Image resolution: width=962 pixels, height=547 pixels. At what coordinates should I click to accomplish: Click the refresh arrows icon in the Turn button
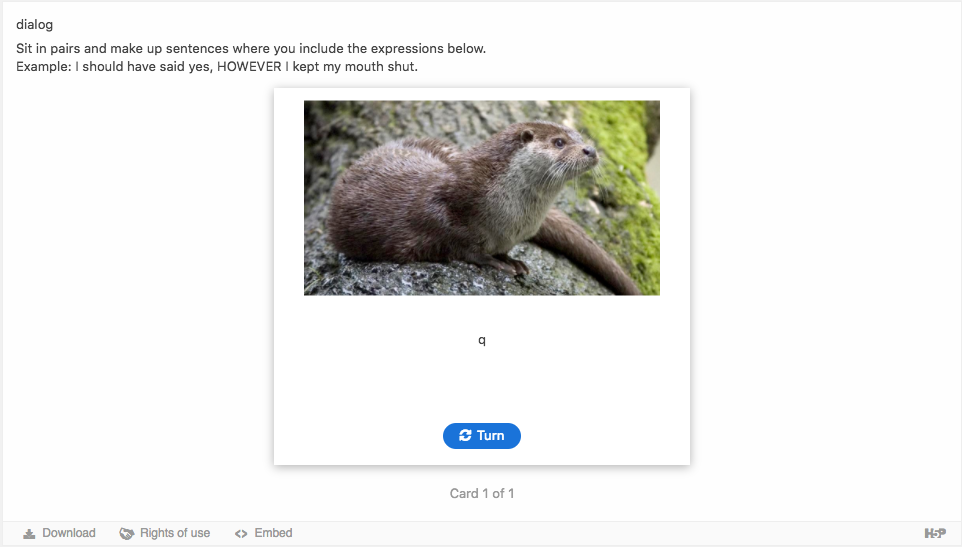[x=465, y=435]
